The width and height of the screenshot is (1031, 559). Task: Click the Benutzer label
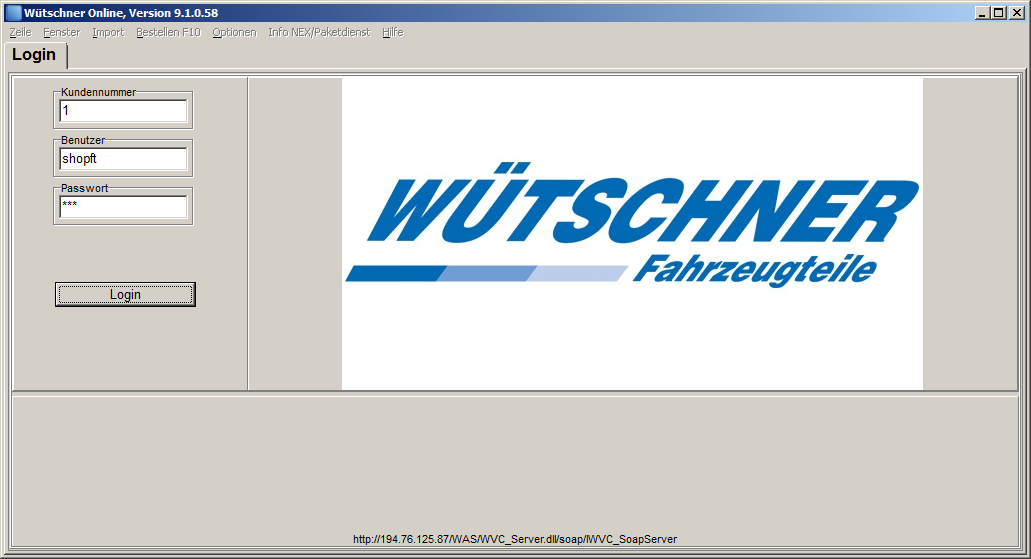pyautogui.click(x=83, y=140)
